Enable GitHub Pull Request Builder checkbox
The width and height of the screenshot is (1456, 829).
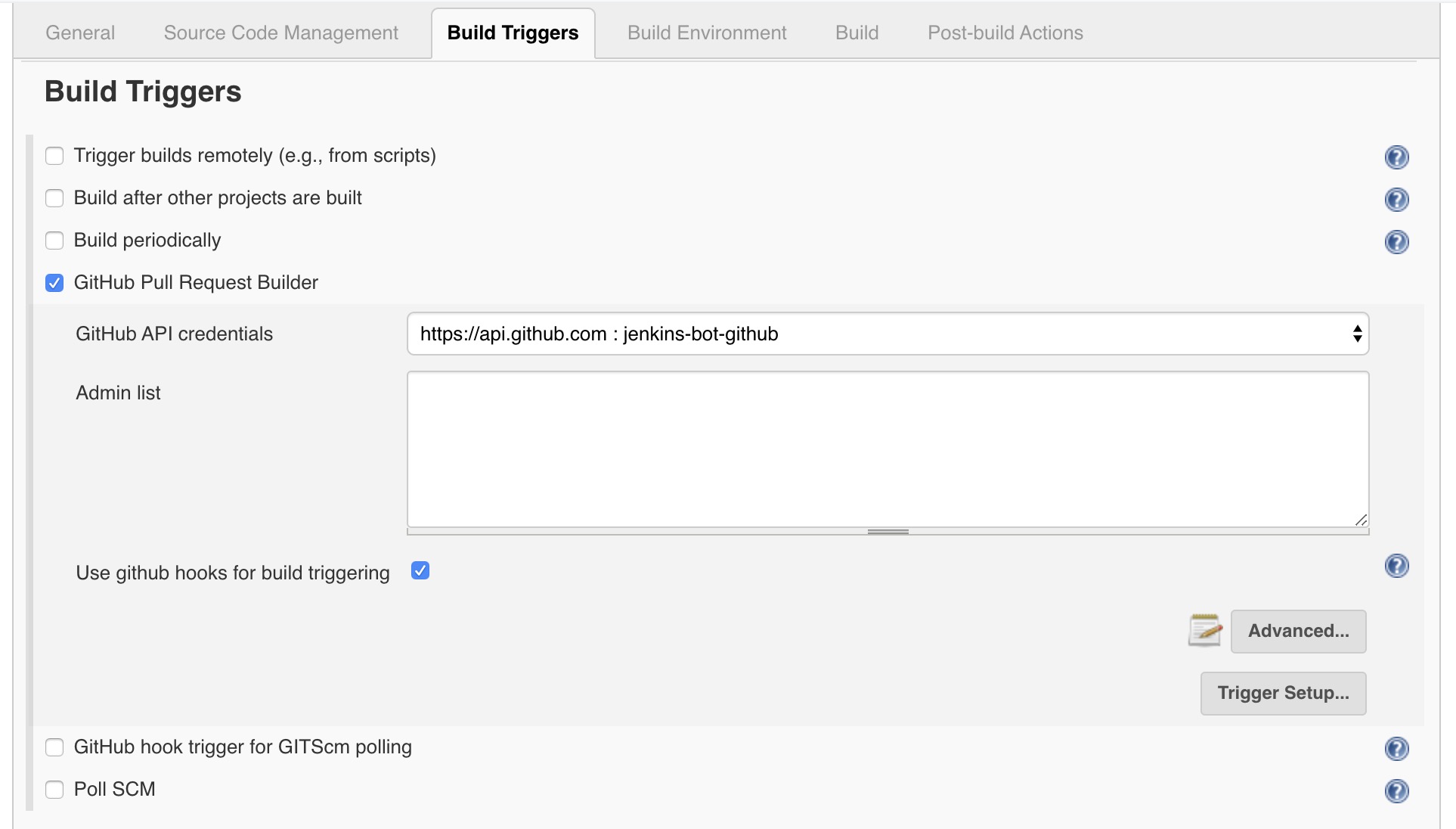(x=55, y=283)
